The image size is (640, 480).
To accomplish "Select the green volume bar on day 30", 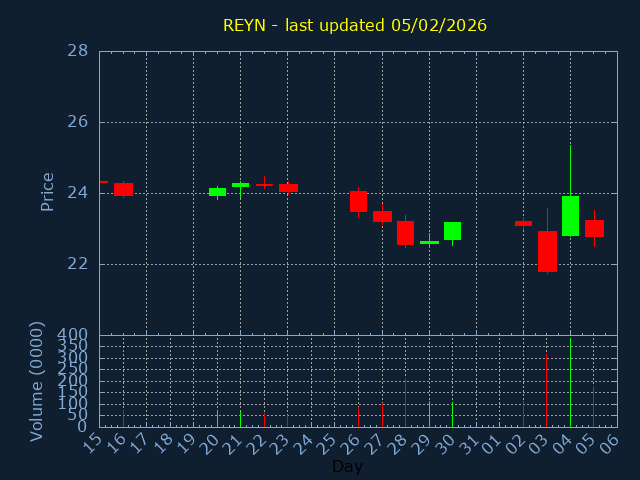I will (452, 414).
